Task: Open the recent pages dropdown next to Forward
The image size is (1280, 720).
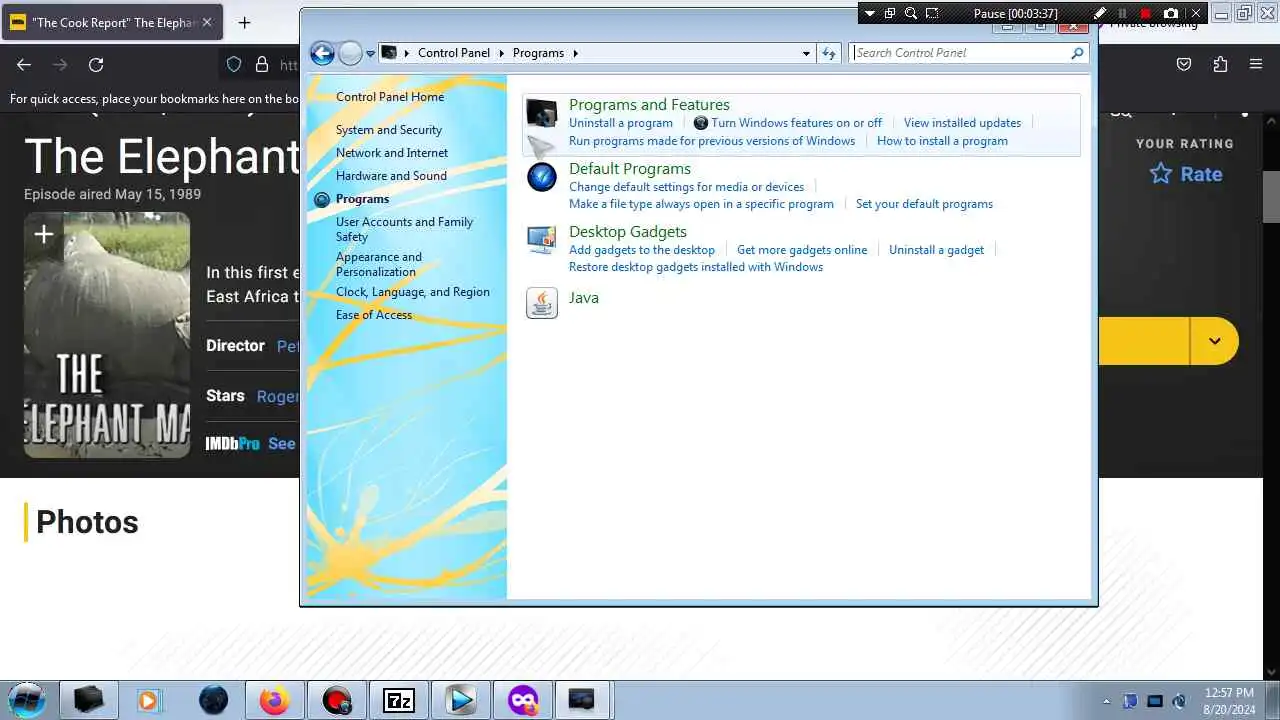Action: [370, 53]
